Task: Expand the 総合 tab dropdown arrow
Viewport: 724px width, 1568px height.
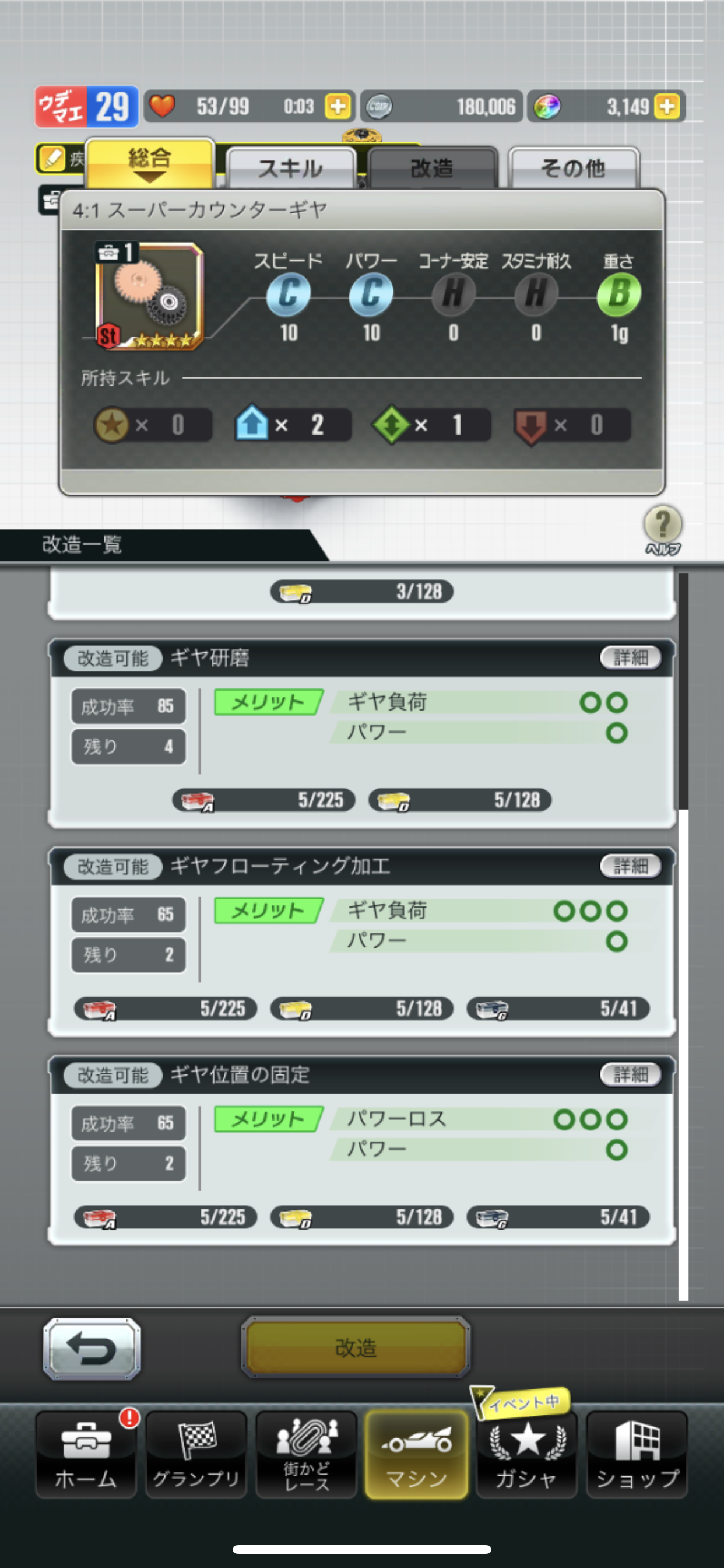Action: 150,177
